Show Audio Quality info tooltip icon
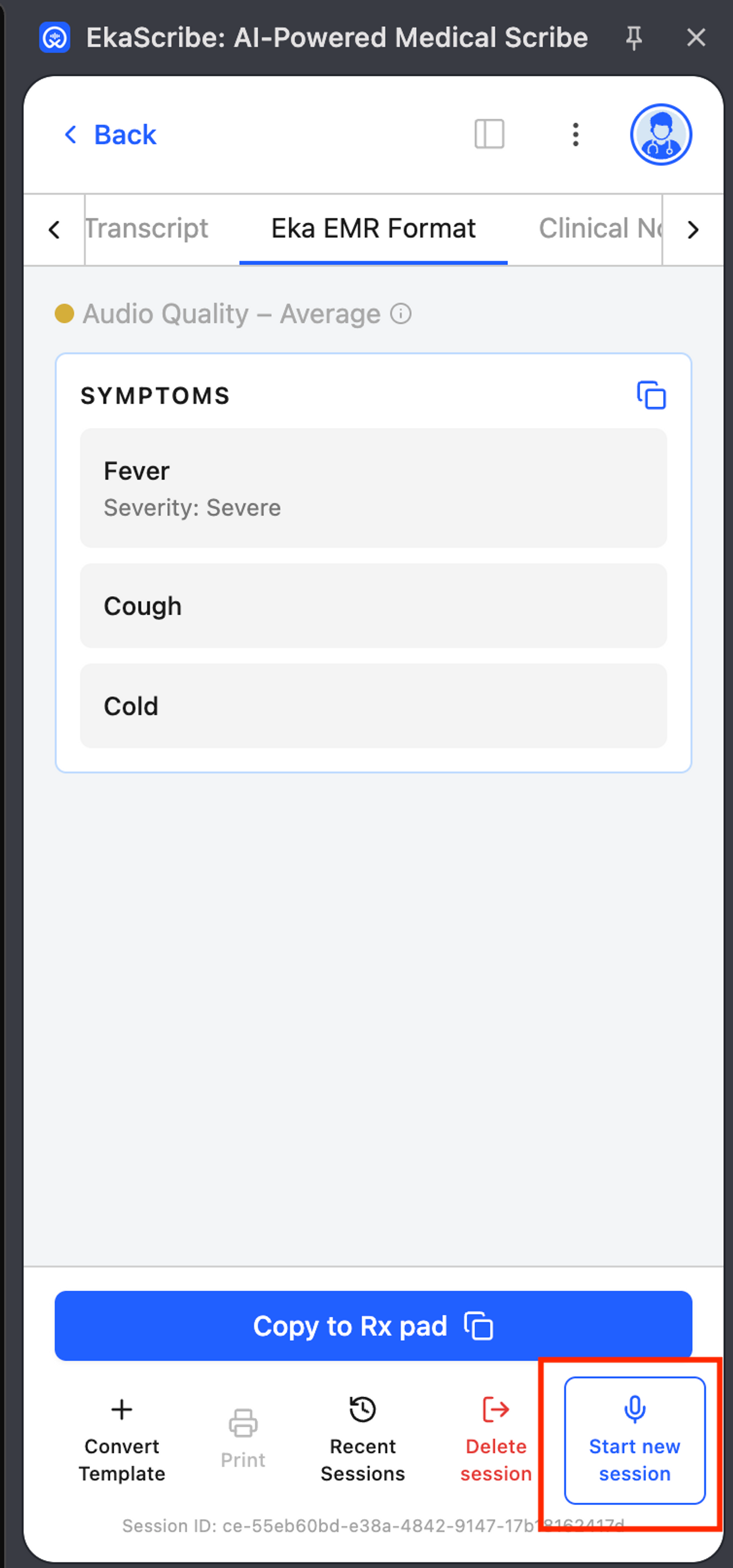This screenshot has width=733, height=1568. coord(401,314)
